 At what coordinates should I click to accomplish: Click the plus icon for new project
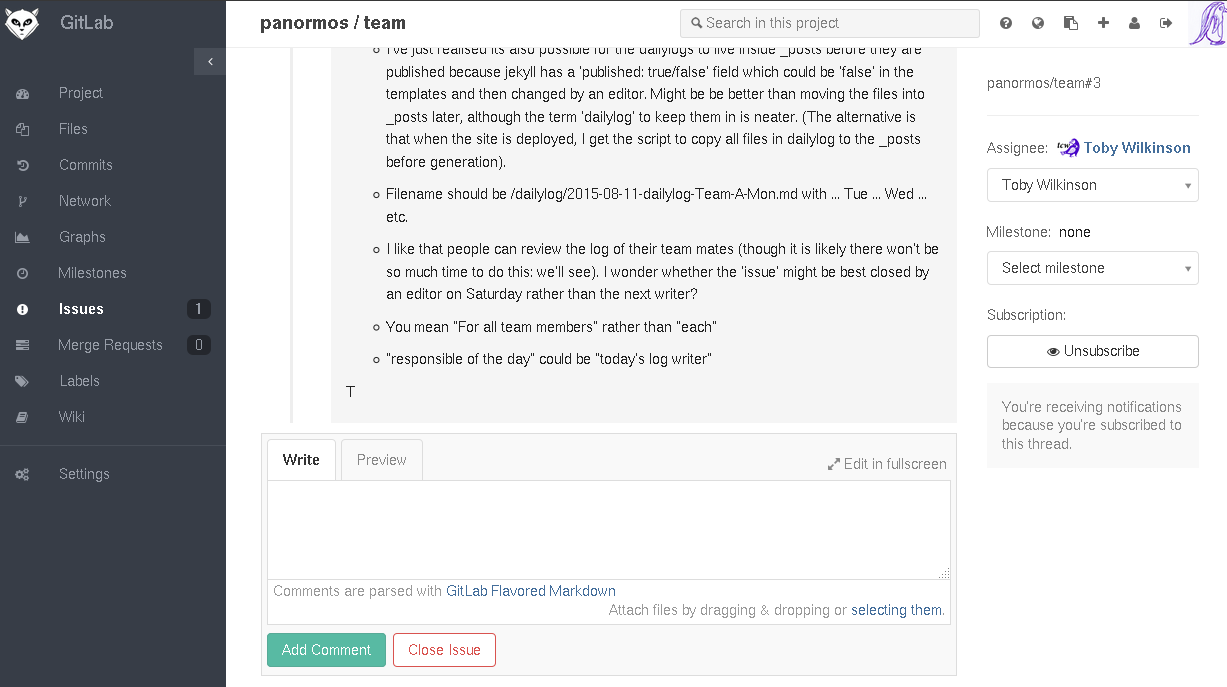[1103, 23]
